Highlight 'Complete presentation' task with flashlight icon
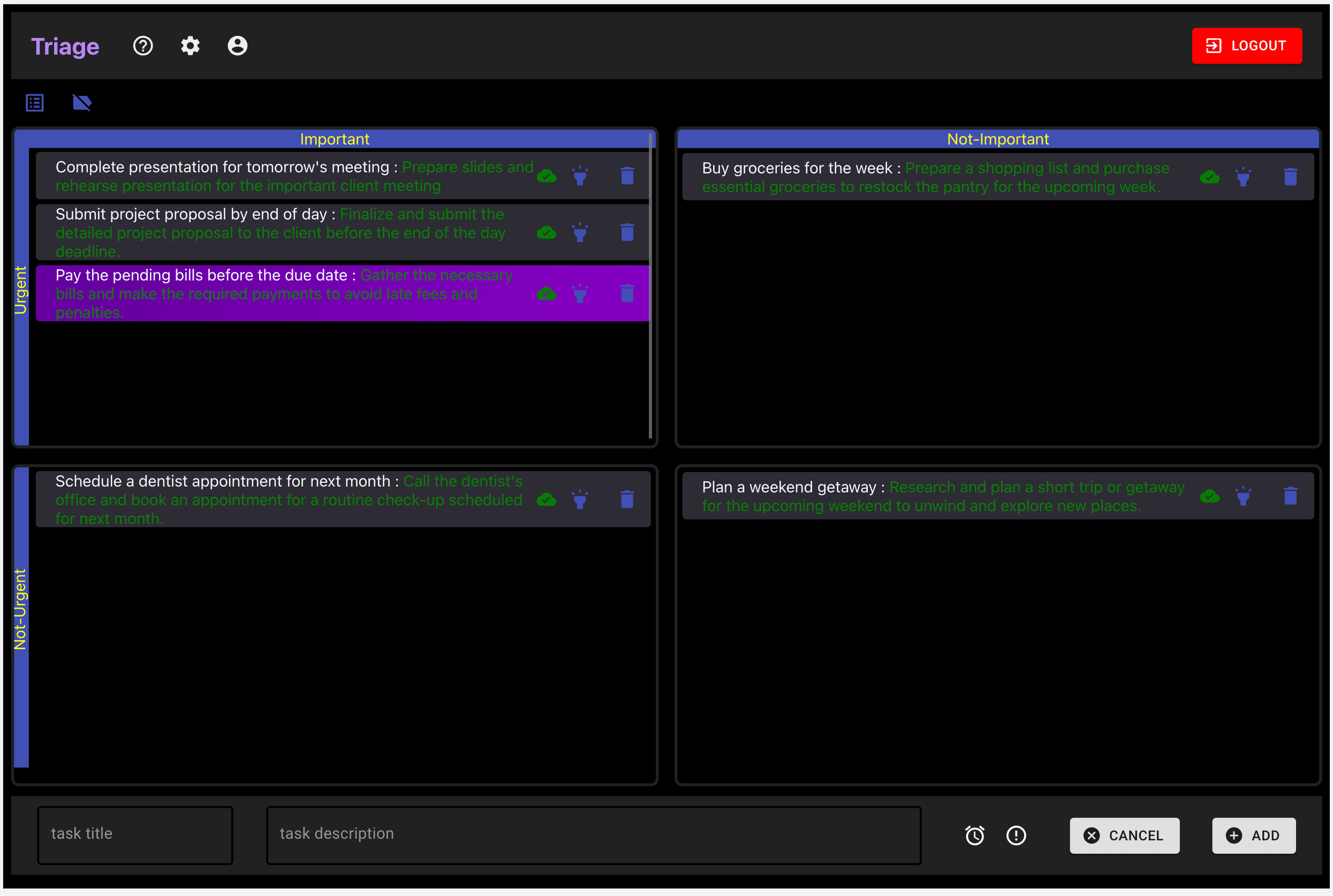 pyautogui.click(x=580, y=176)
